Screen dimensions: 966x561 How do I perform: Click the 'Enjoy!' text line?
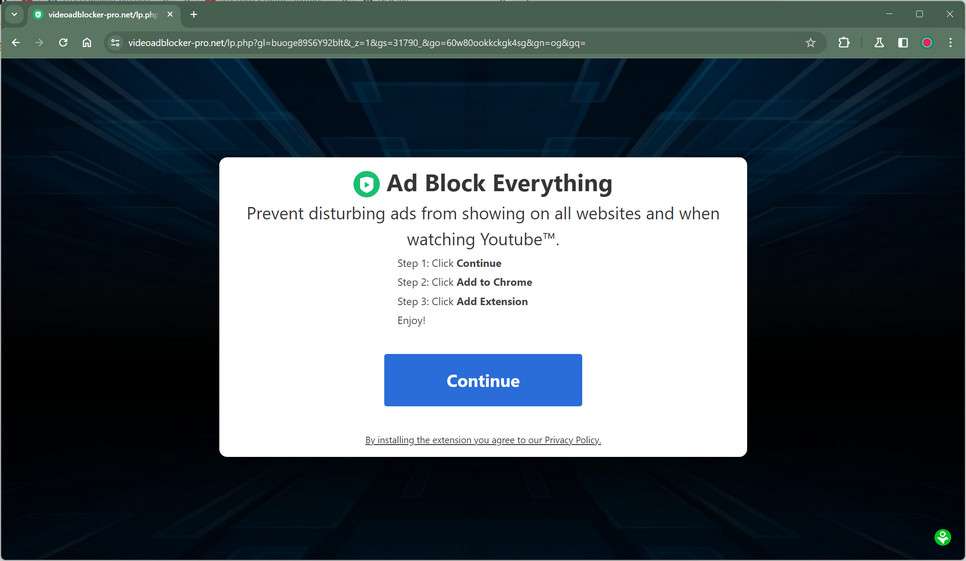tap(411, 320)
